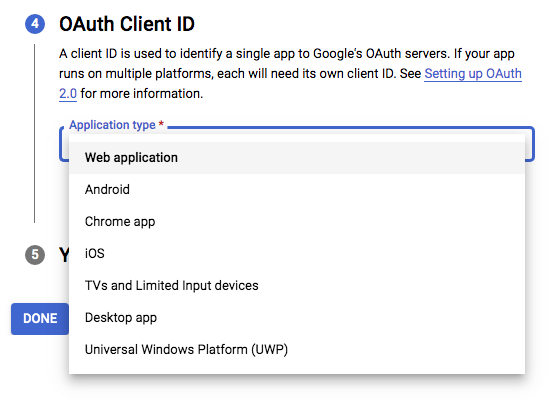Click the step 4 number badge
The width and height of the screenshot is (557, 414).
(x=35, y=24)
